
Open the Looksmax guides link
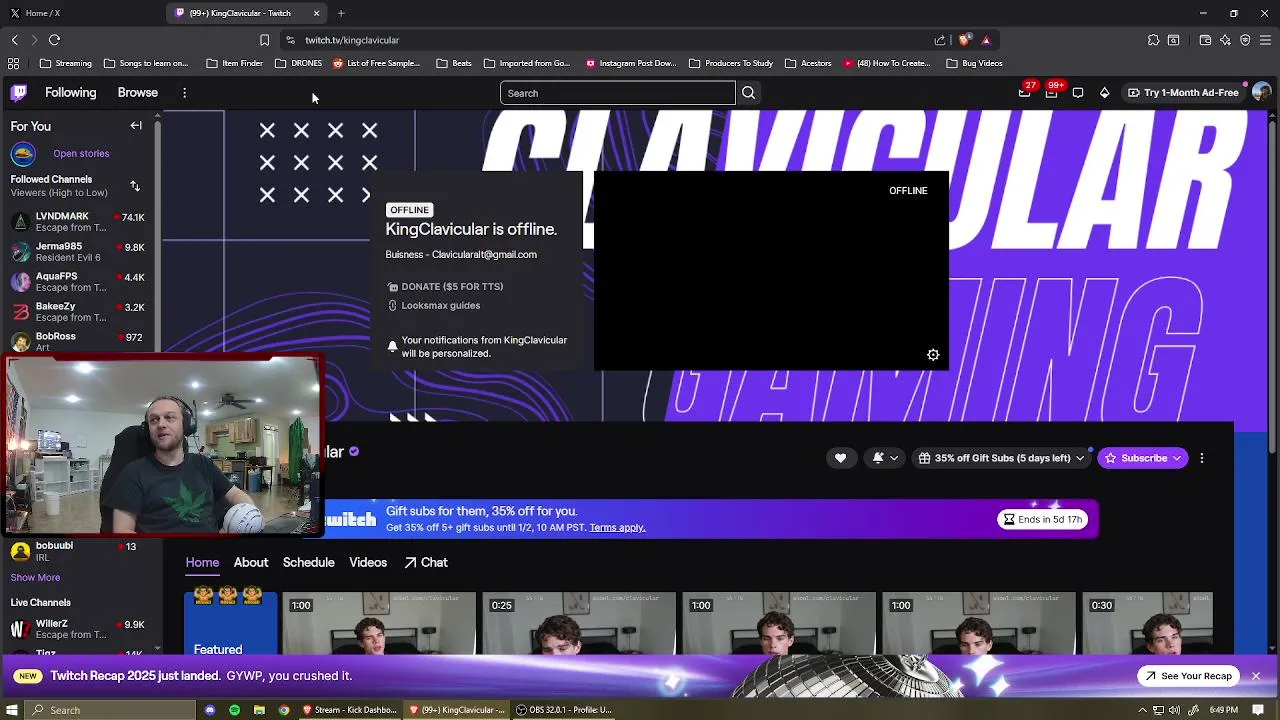[x=434, y=306]
